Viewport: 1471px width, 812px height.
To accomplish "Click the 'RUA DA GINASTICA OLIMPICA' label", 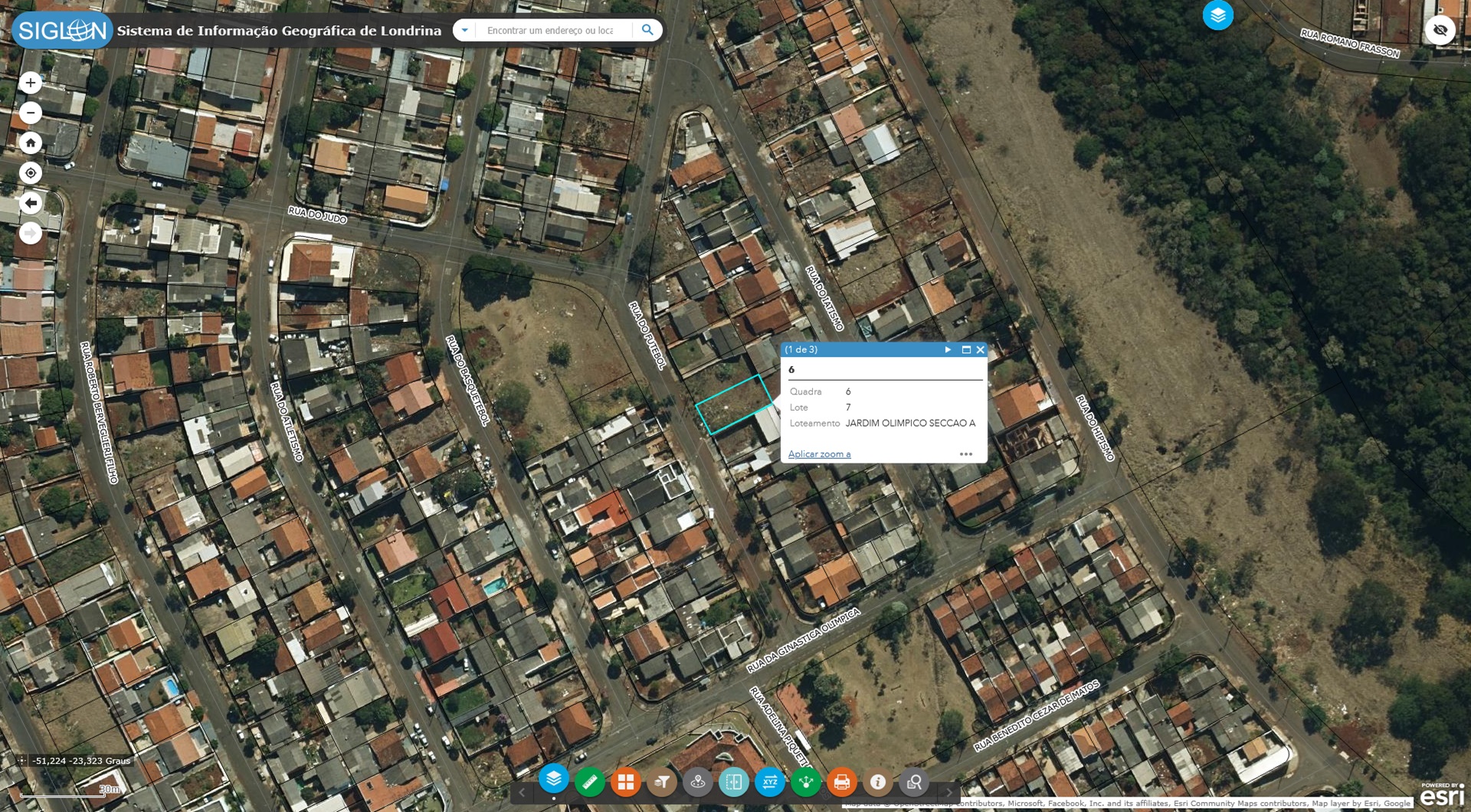I will coord(804,640).
